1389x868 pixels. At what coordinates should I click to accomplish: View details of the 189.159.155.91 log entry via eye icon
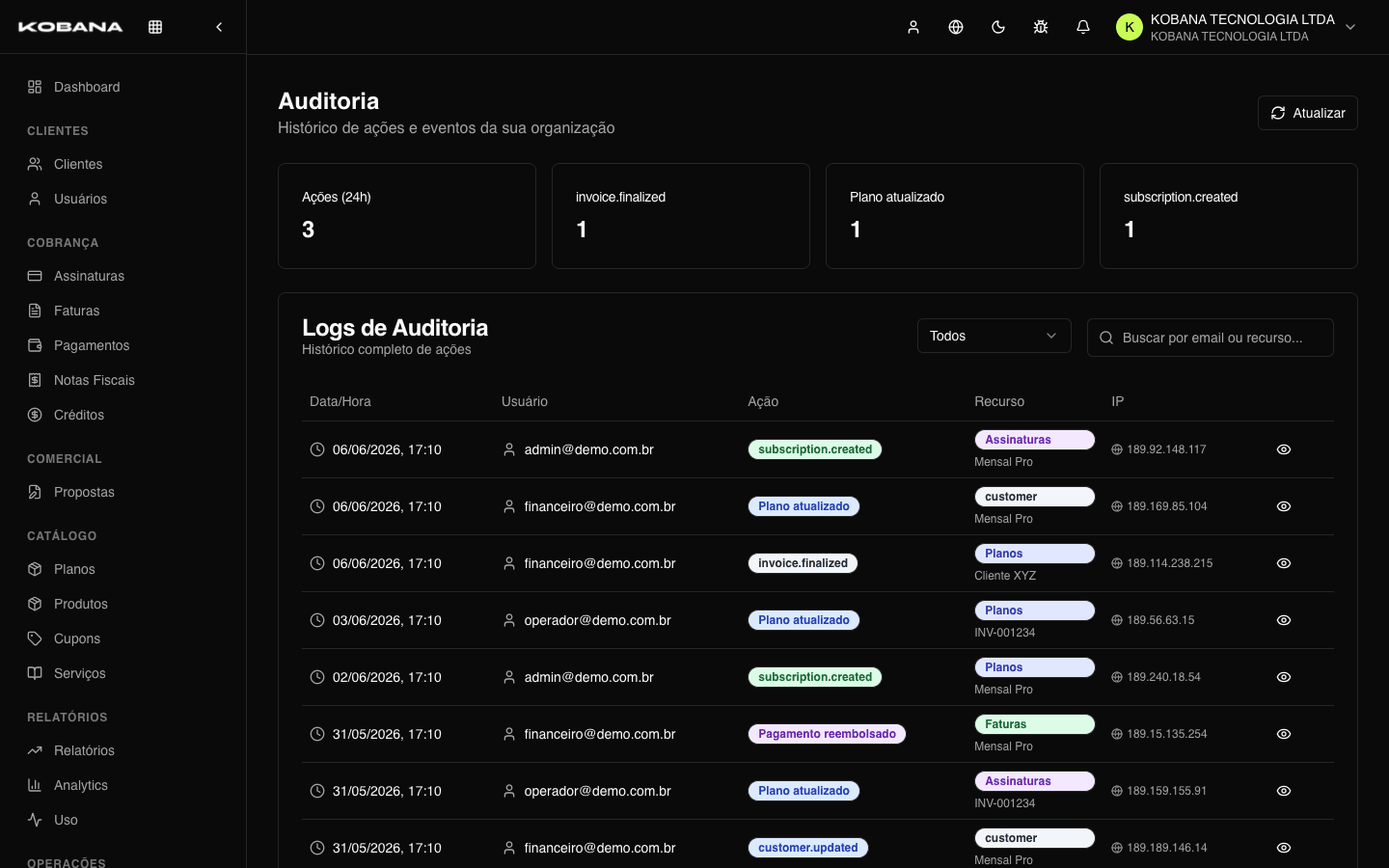click(x=1284, y=791)
